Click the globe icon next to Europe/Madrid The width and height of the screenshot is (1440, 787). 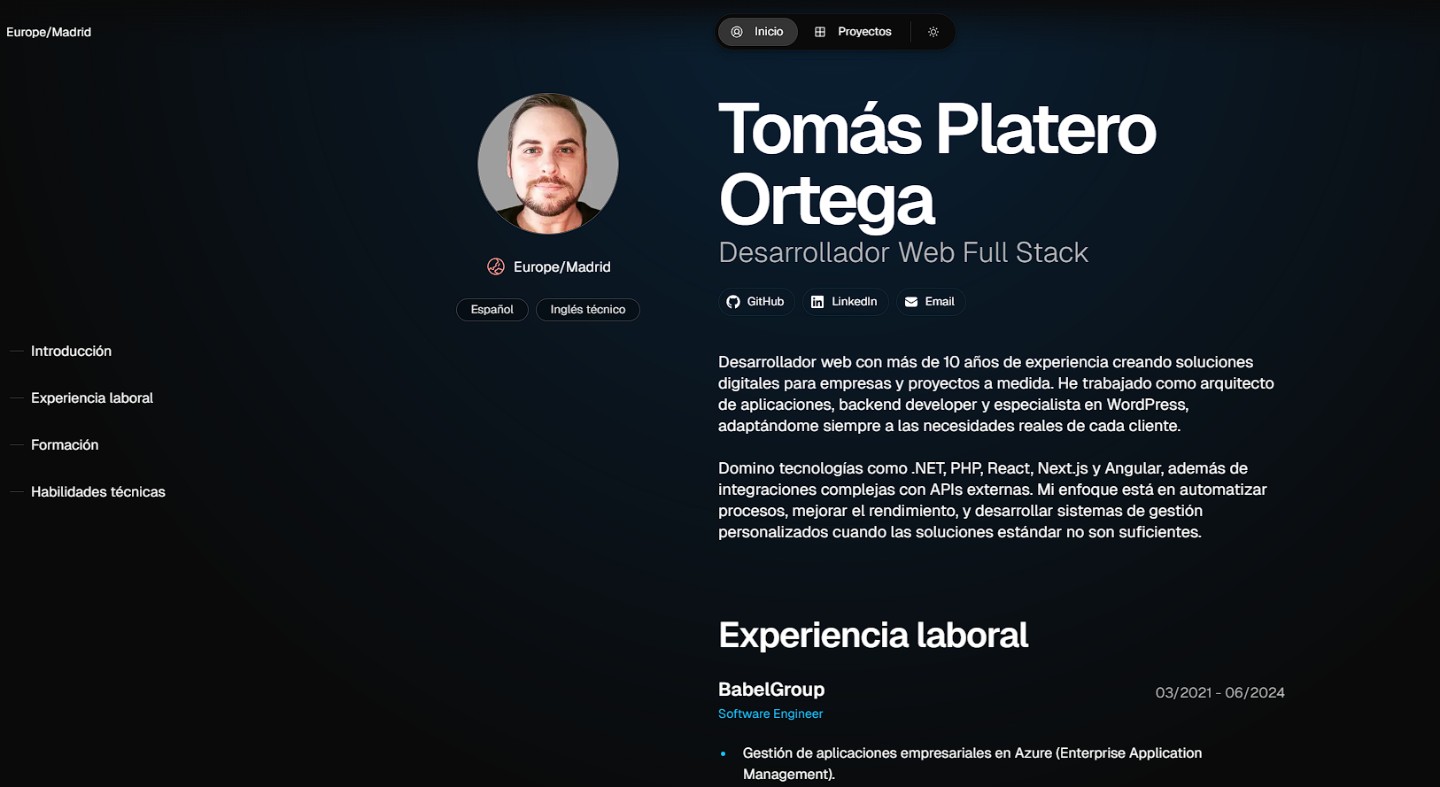tap(495, 266)
